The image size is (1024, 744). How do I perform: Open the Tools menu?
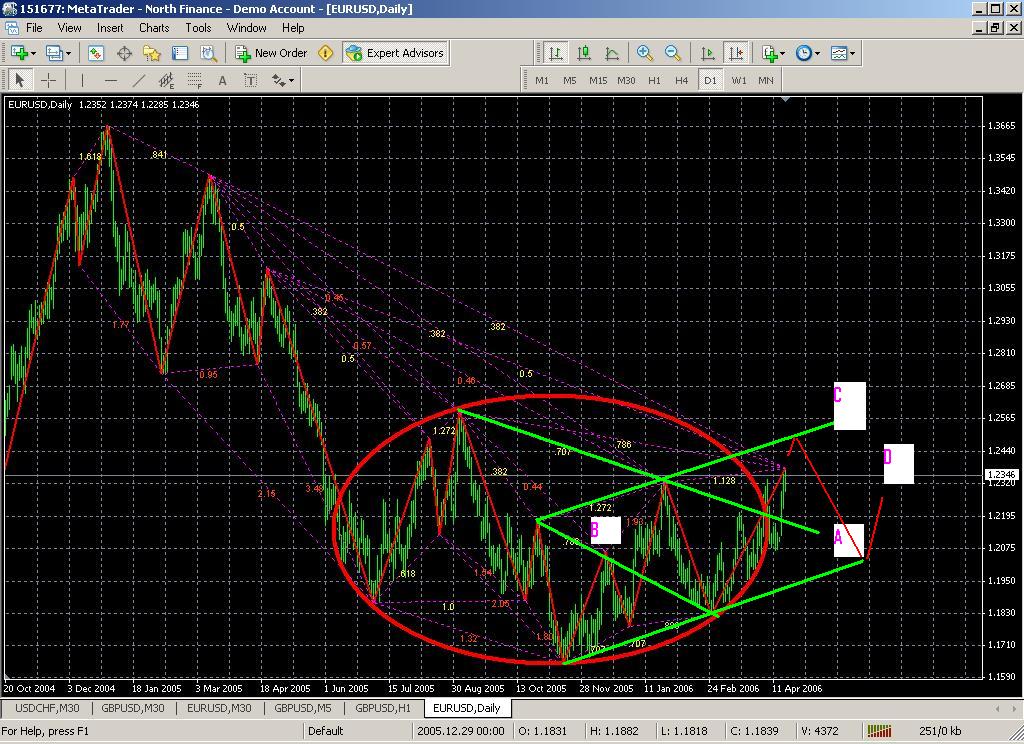point(198,28)
